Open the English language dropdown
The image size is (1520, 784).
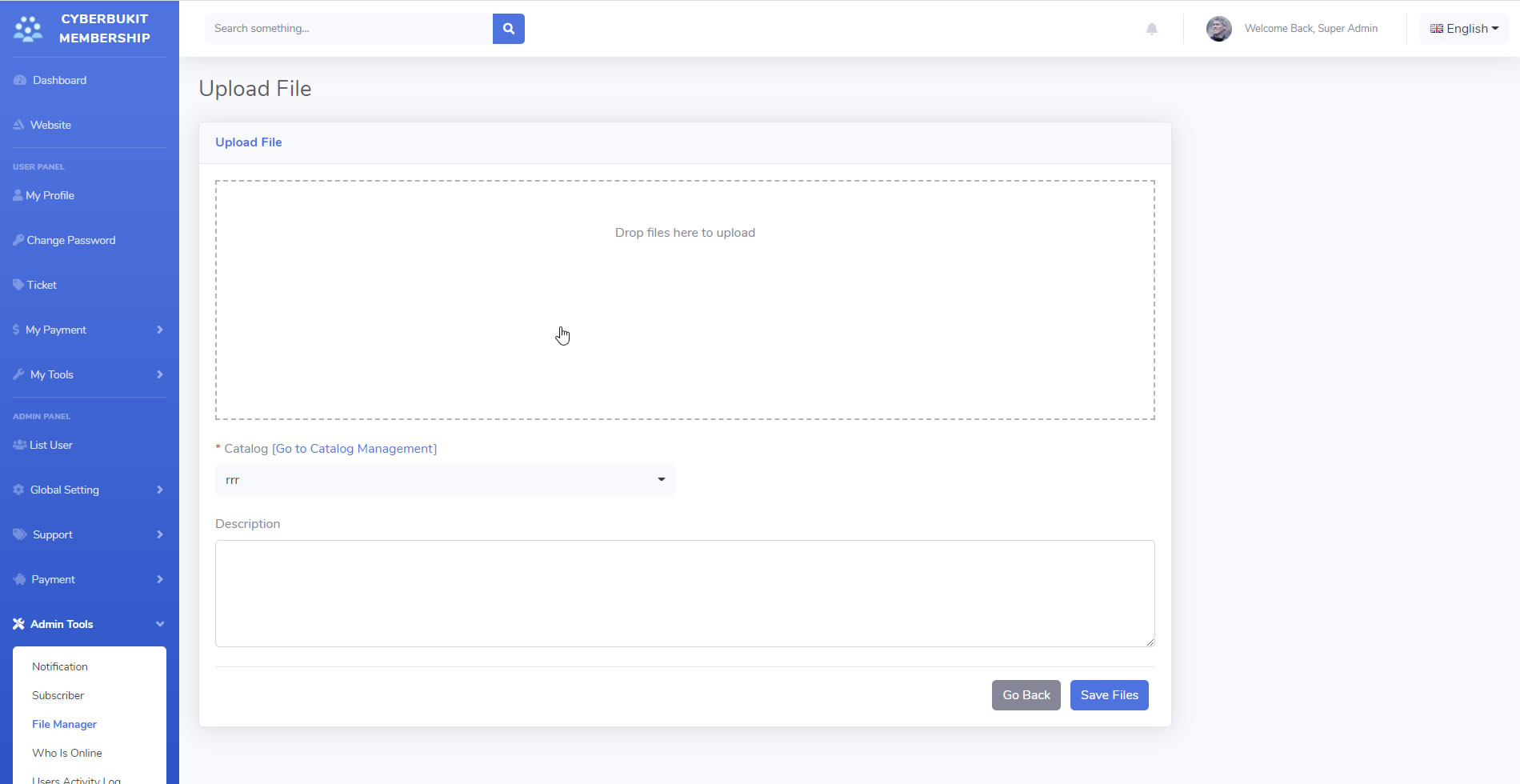[1464, 28]
